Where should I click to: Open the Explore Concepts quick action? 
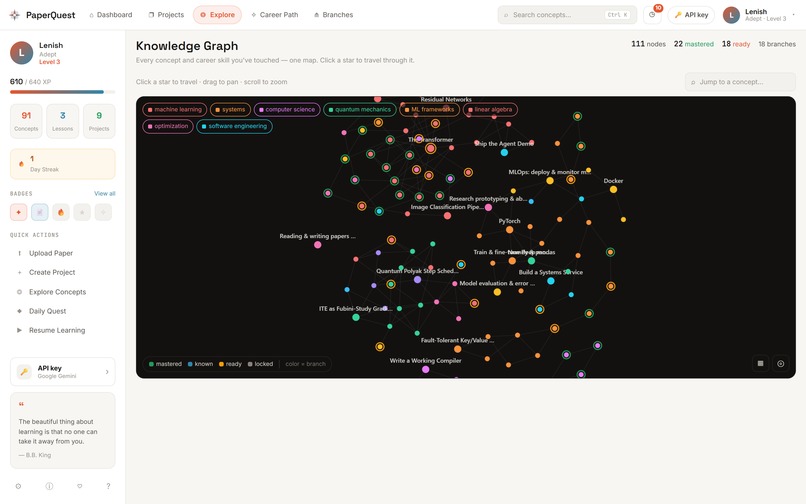click(63, 292)
